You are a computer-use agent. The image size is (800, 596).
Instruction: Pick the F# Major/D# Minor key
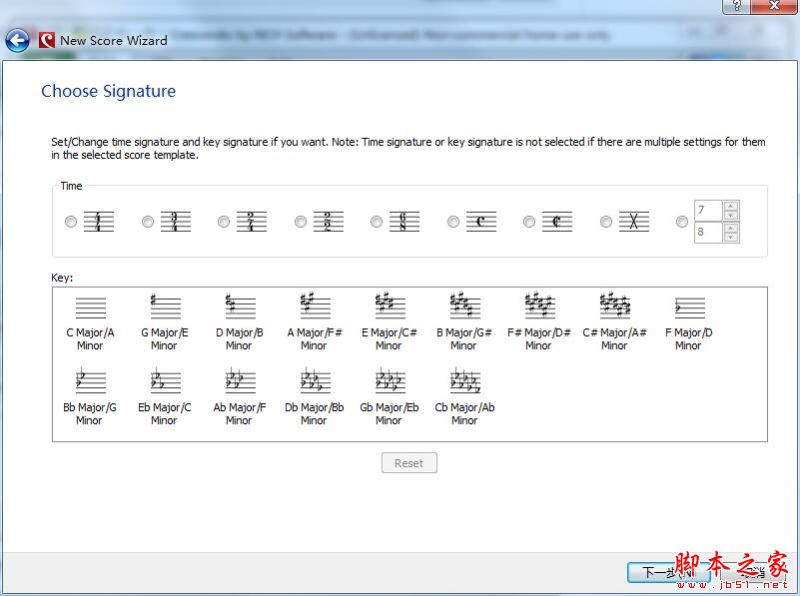pos(539,323)
